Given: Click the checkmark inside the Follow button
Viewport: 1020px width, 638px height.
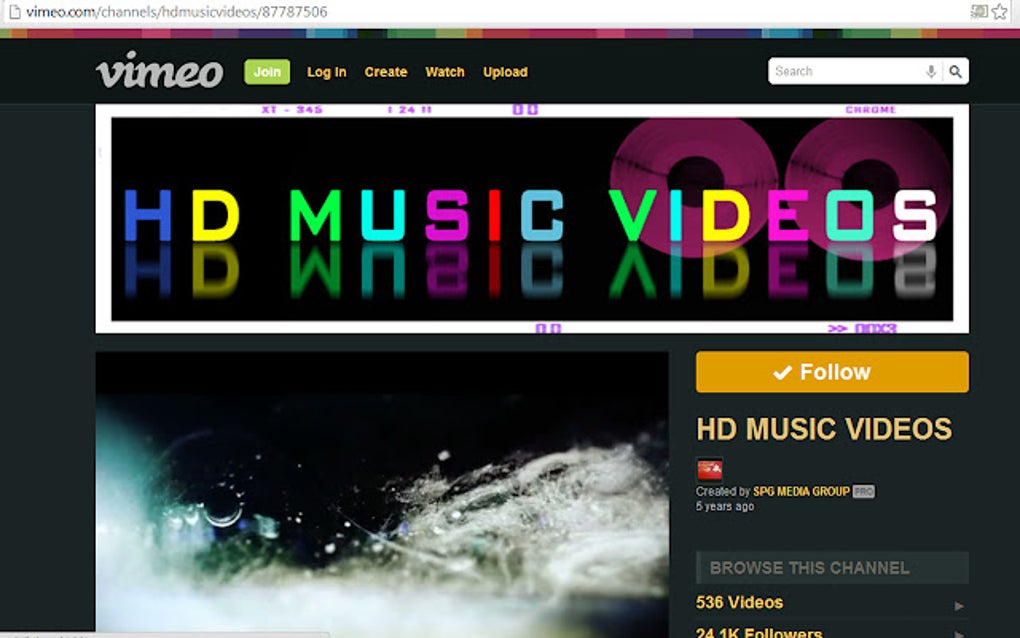Looking at the screenshot, I should pos(781,371).
